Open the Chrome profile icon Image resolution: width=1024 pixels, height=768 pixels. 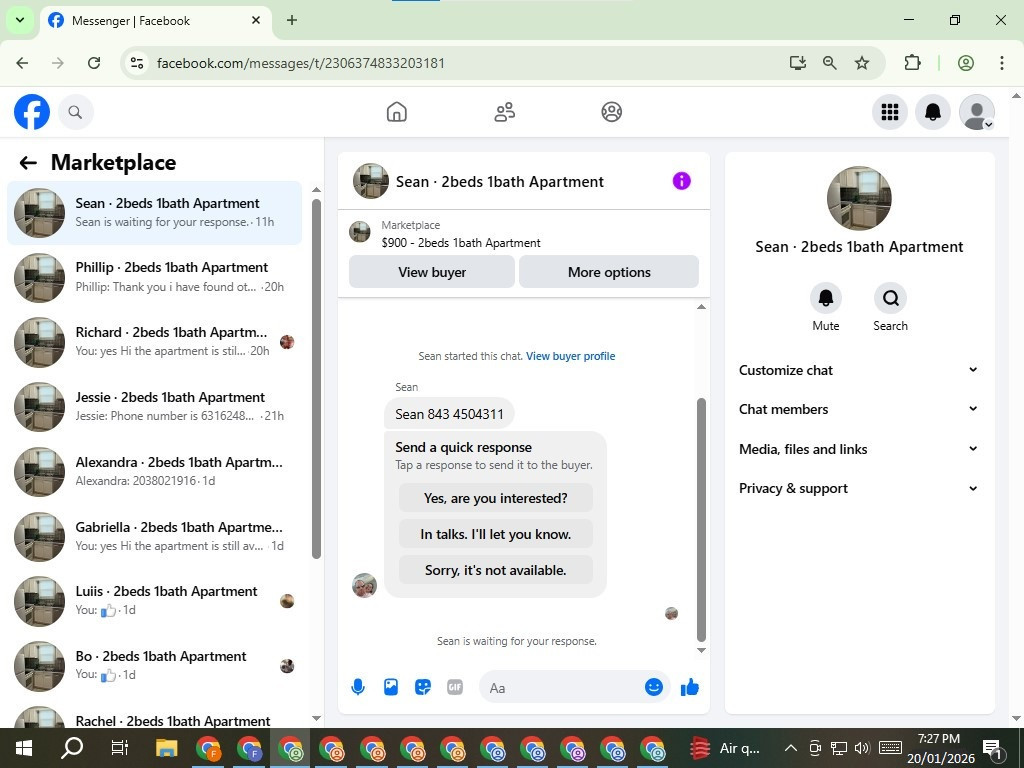tap(966, 63)
